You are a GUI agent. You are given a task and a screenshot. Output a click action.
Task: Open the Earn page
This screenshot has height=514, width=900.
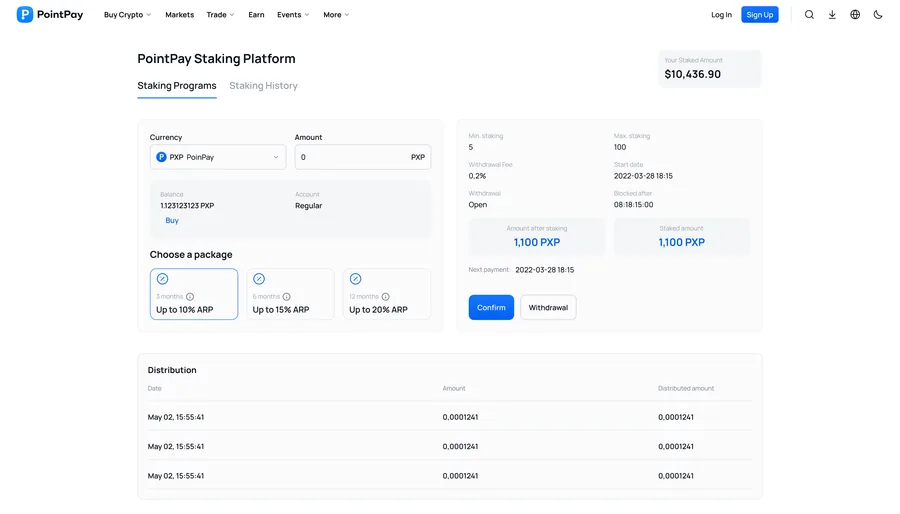pyautogui.click(x=256, y=15)
